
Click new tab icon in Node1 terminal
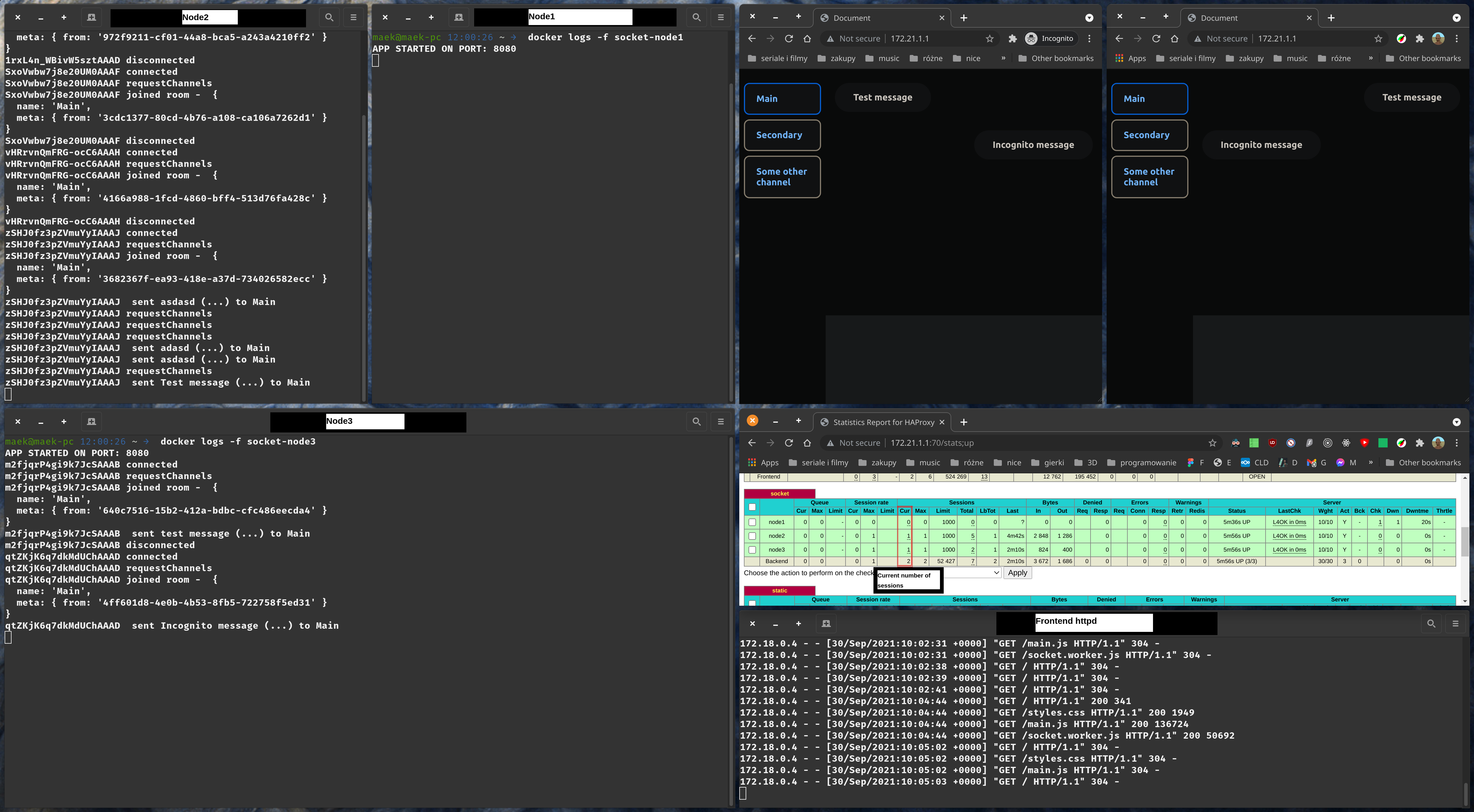[x=458, y=17]
